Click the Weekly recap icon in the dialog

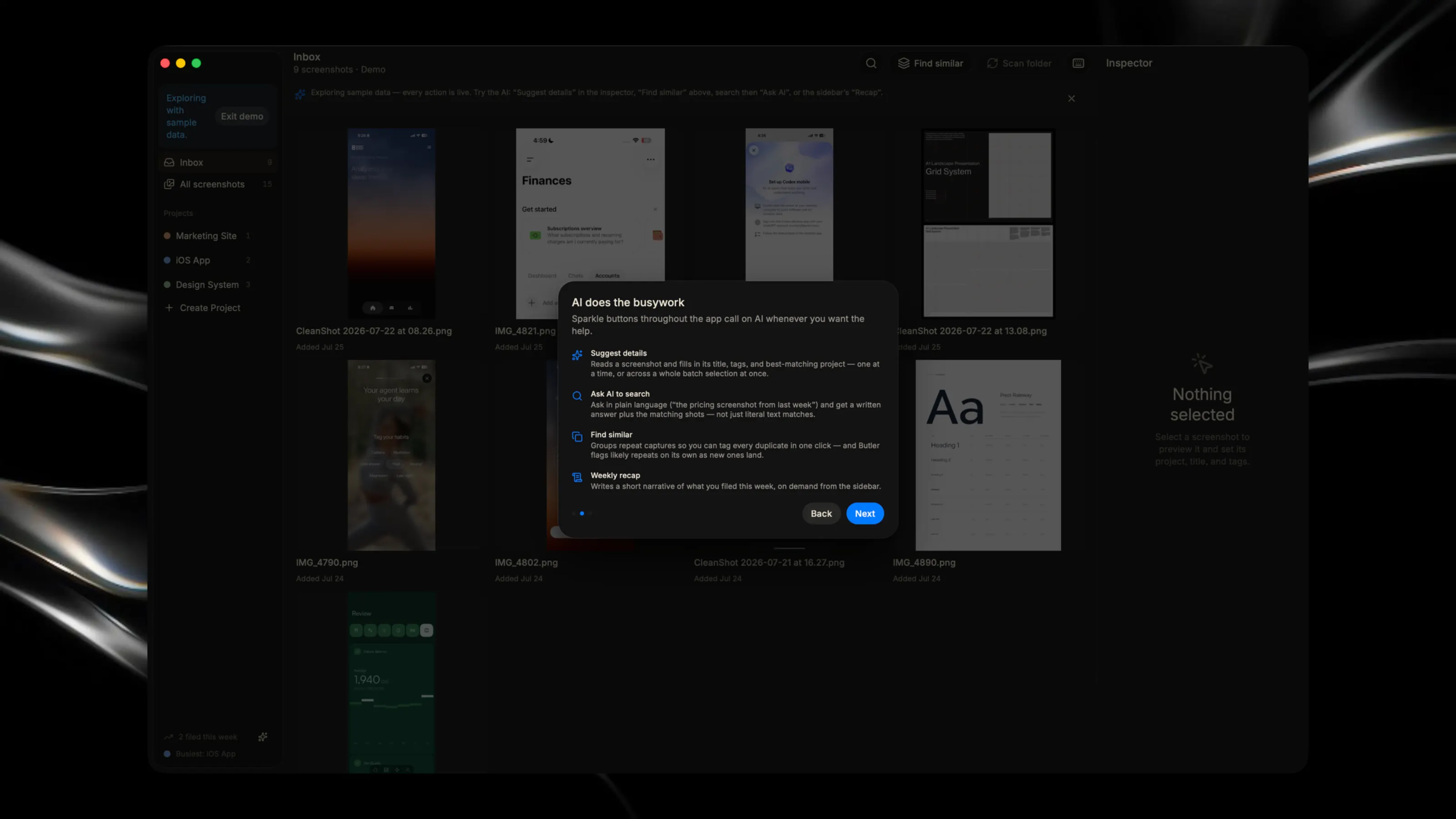tap(577, 477)
